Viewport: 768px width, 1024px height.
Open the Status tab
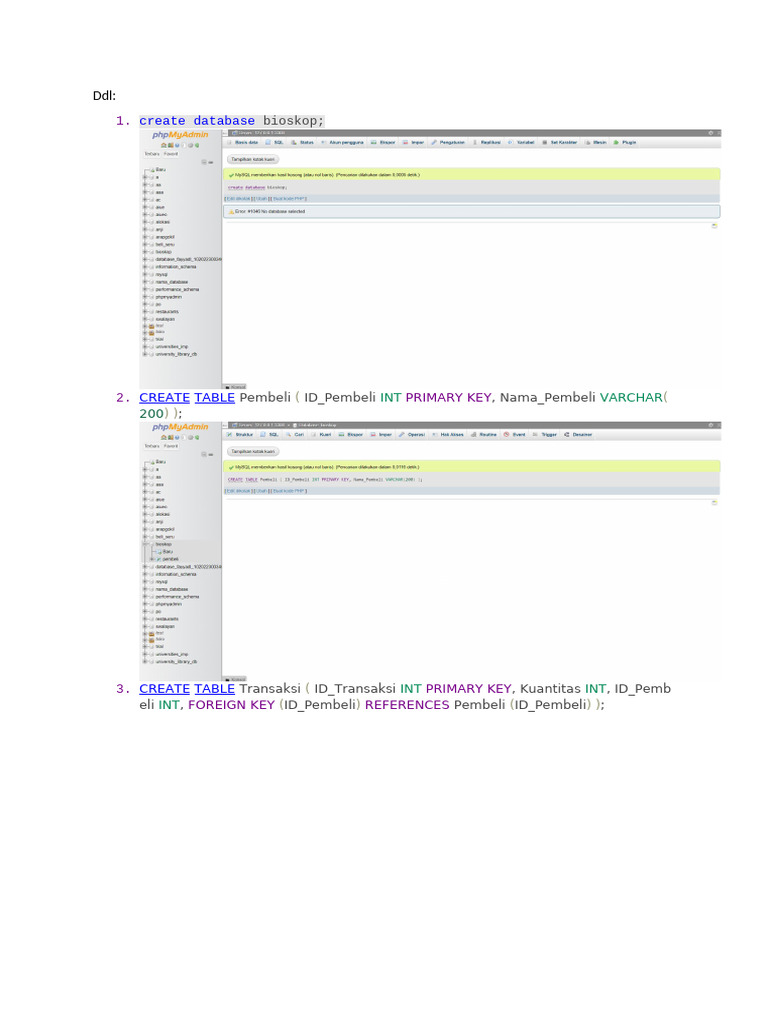[x=303, y=142]
